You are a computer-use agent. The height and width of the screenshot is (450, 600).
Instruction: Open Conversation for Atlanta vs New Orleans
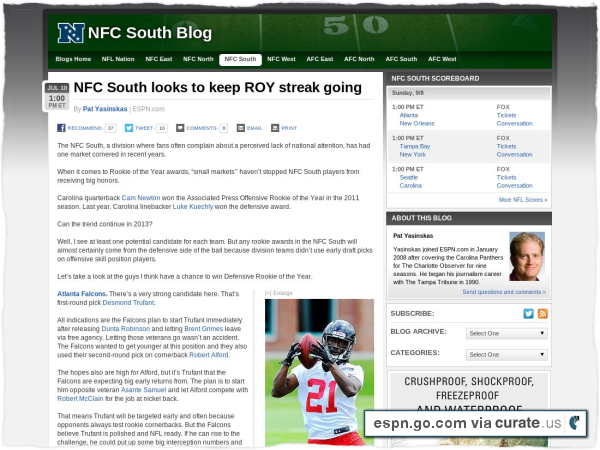515,124
